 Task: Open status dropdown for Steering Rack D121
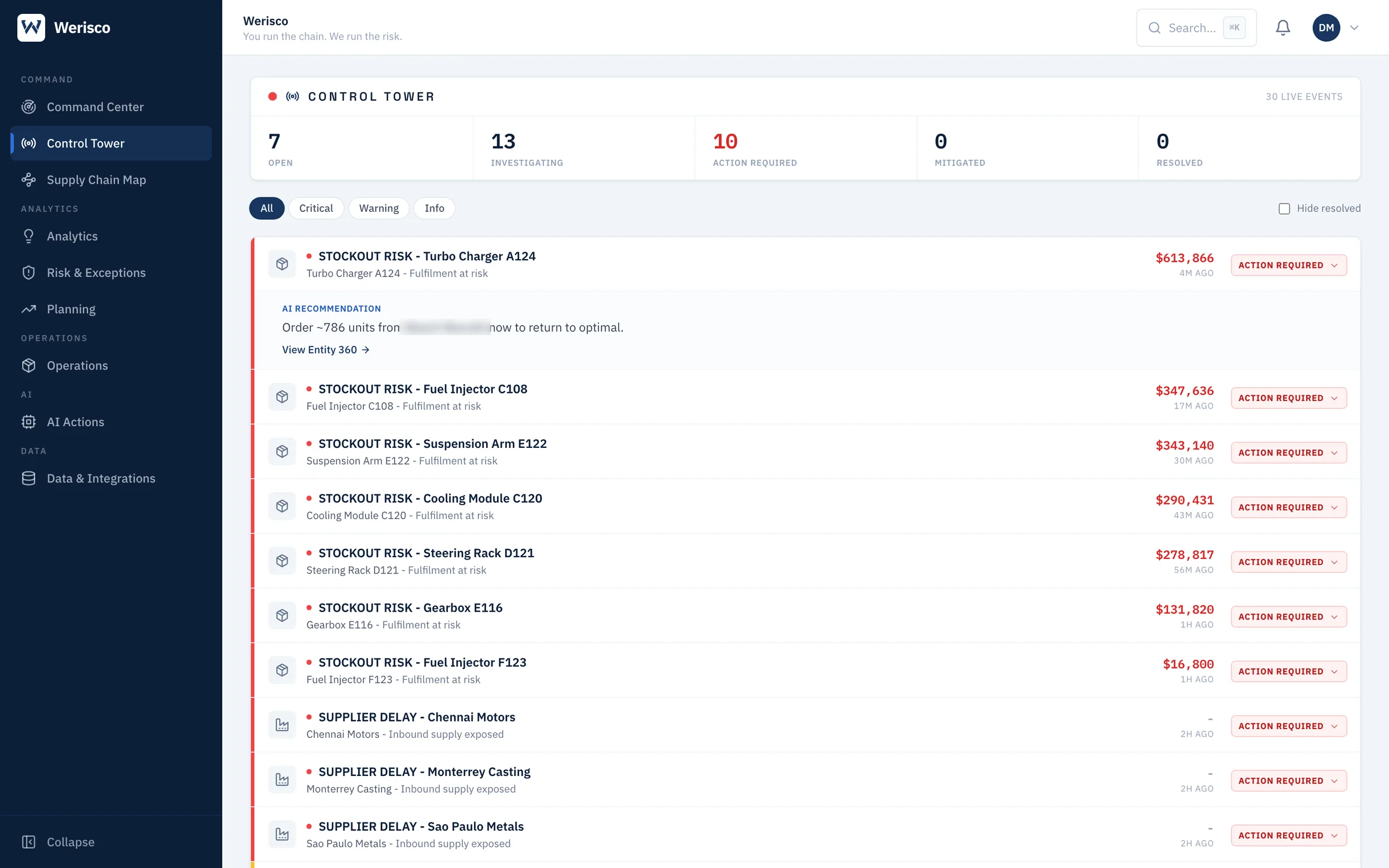(1288, 562)
